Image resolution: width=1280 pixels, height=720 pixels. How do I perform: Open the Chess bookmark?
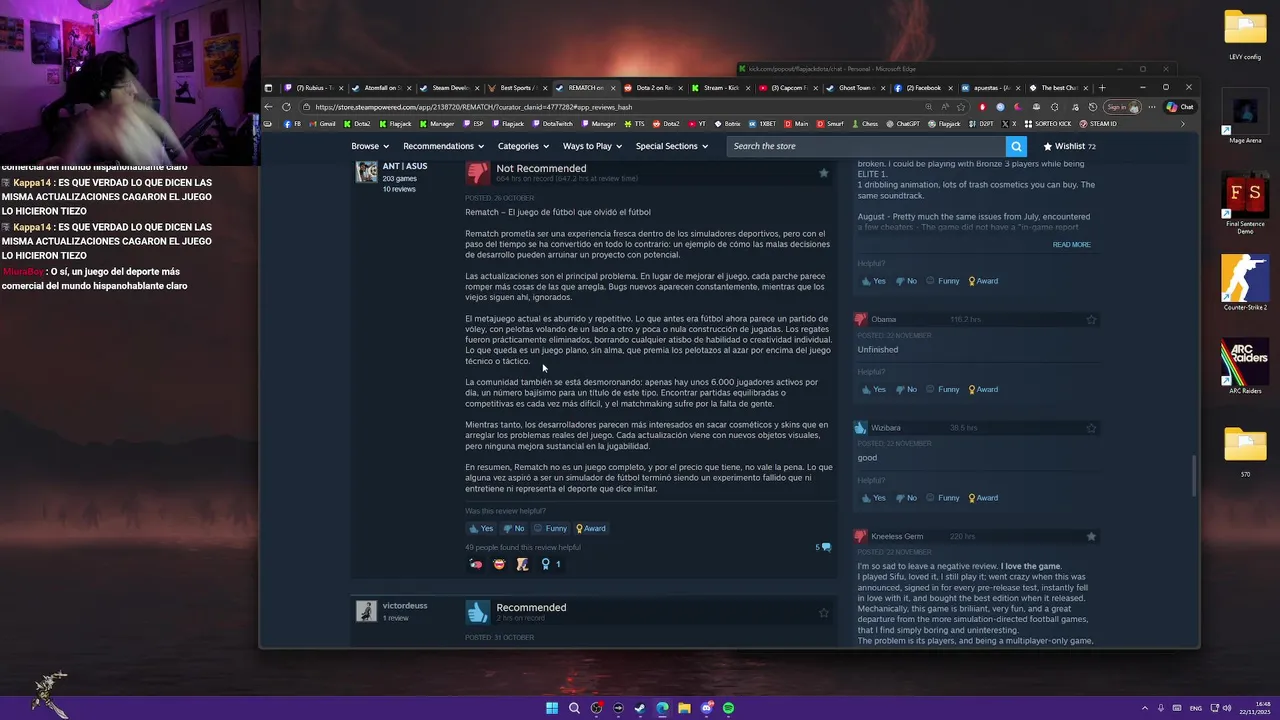(864, 124)
